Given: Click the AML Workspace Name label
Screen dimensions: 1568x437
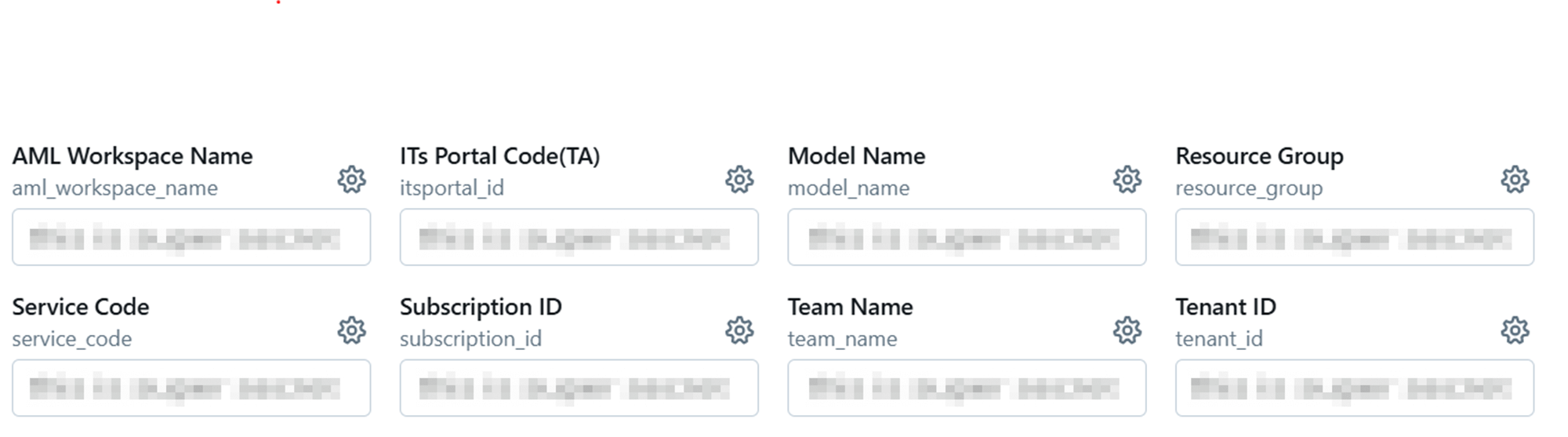Looking at the screenshot, I should (132, 156).
